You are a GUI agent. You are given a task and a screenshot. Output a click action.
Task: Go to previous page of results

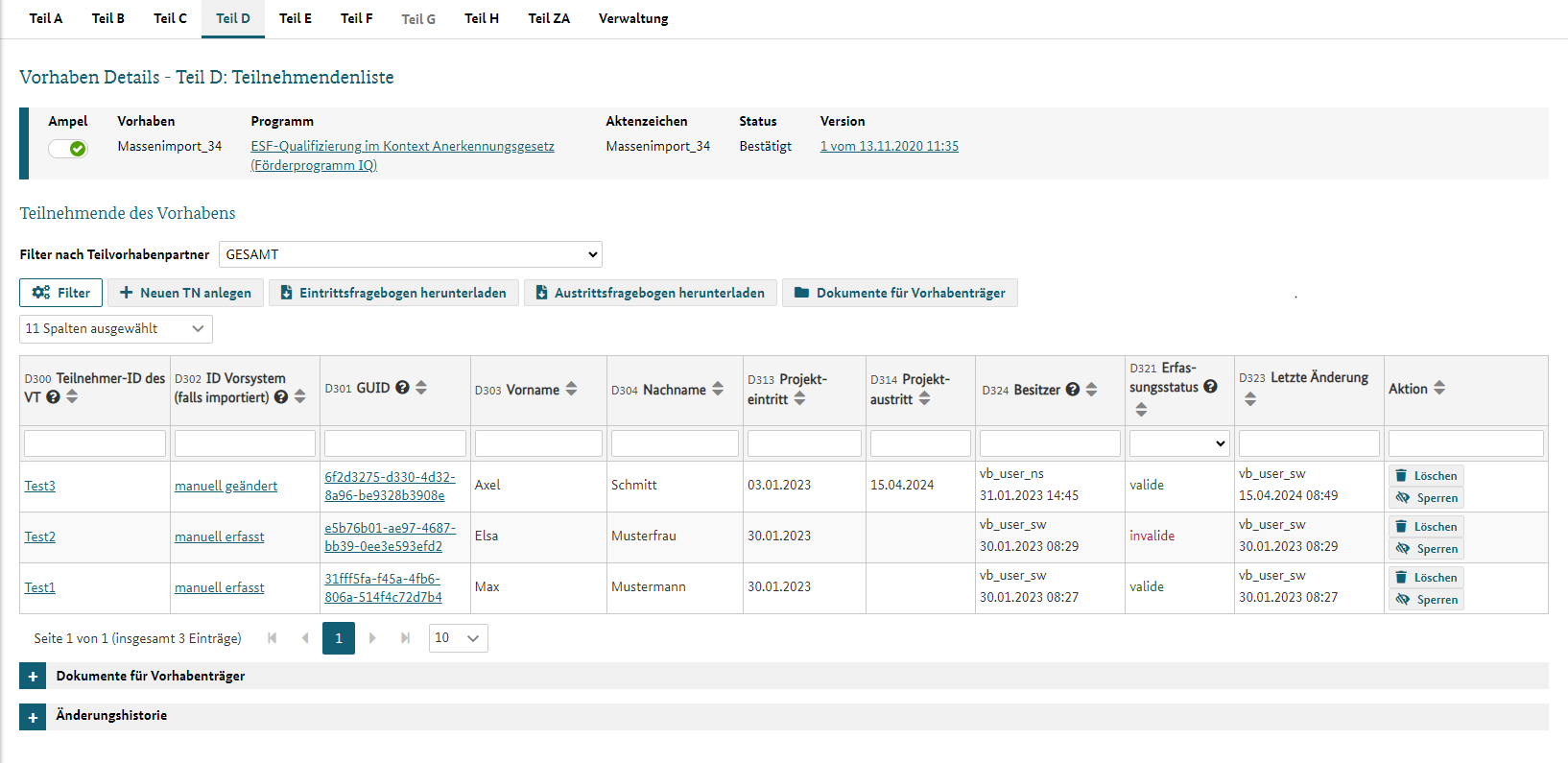(x=305, y=638)
